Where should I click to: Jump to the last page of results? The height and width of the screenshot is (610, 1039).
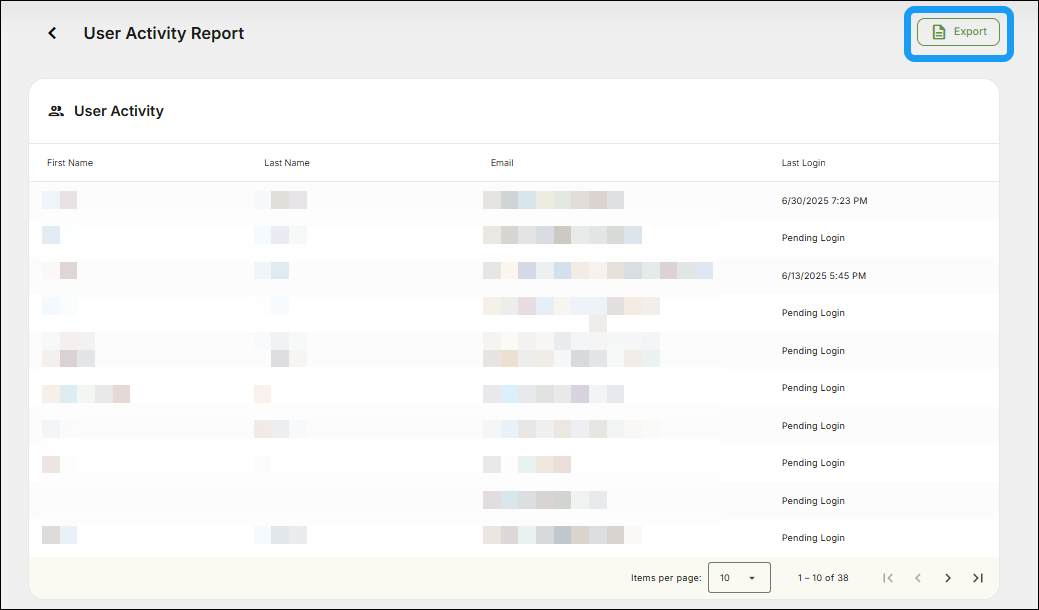(978, 577)
